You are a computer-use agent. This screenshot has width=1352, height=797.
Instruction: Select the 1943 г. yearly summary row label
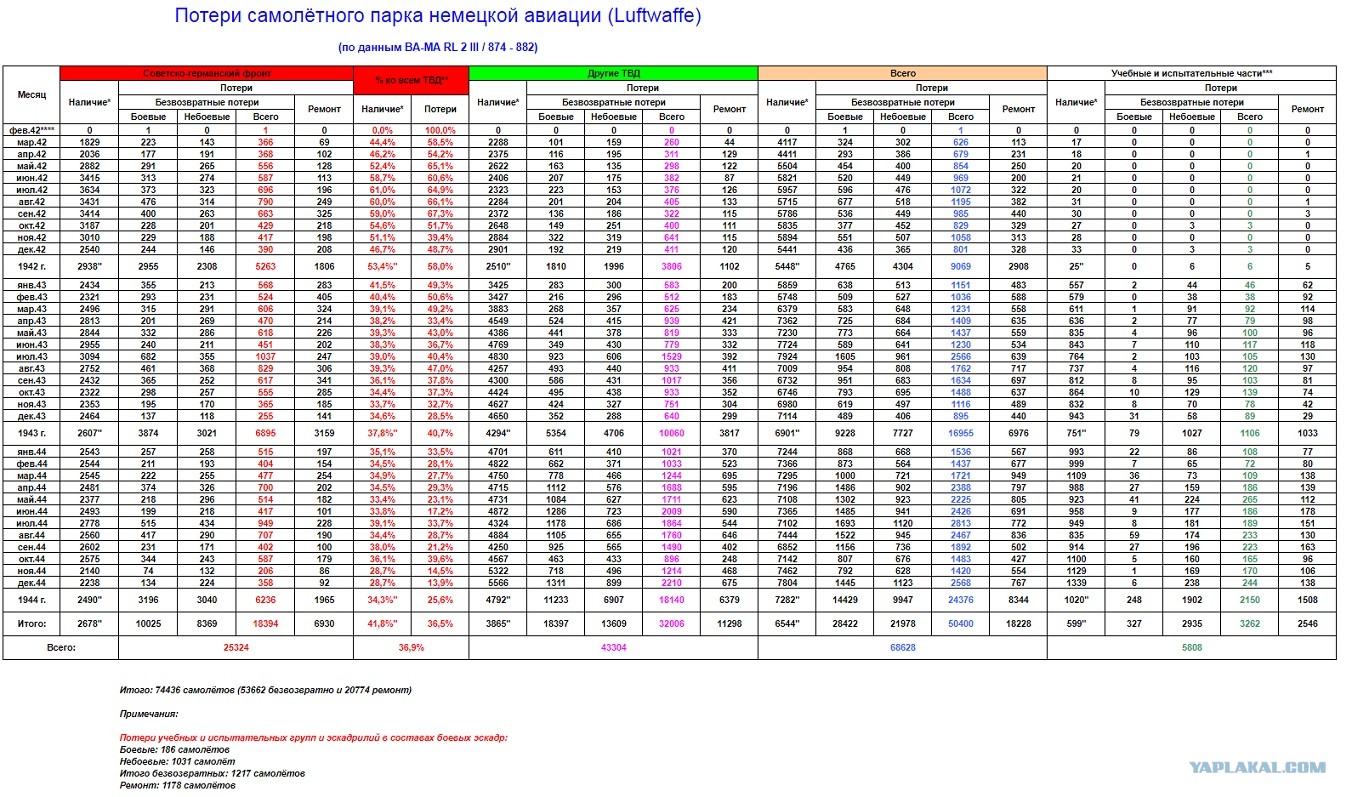[31, 431]
